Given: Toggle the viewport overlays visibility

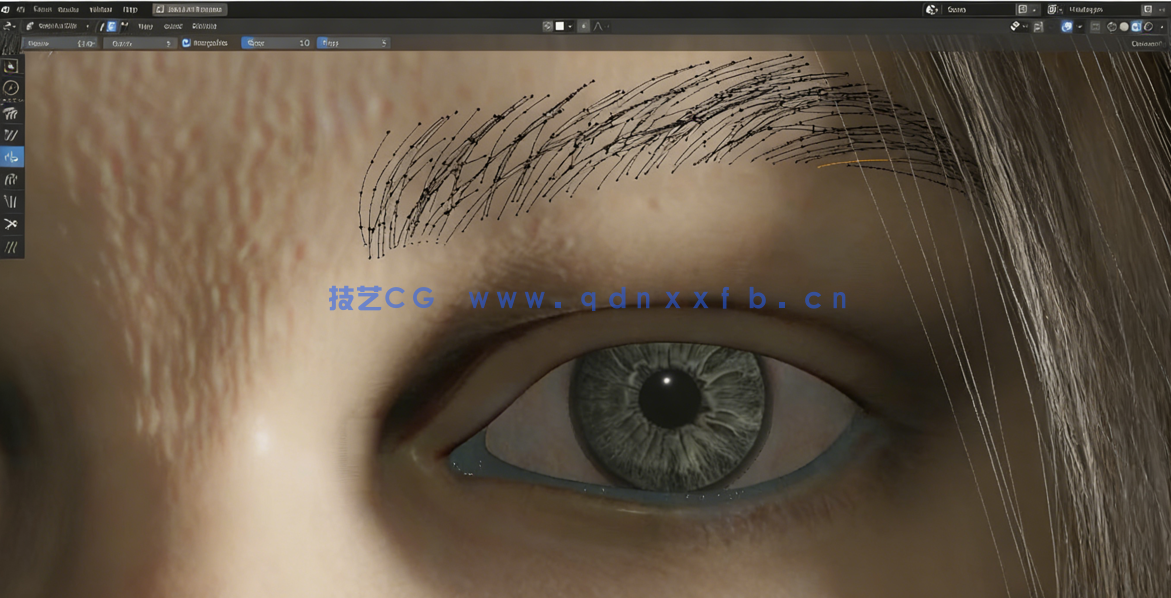Looking at the screenshot, I should (x=1065, y=26).
